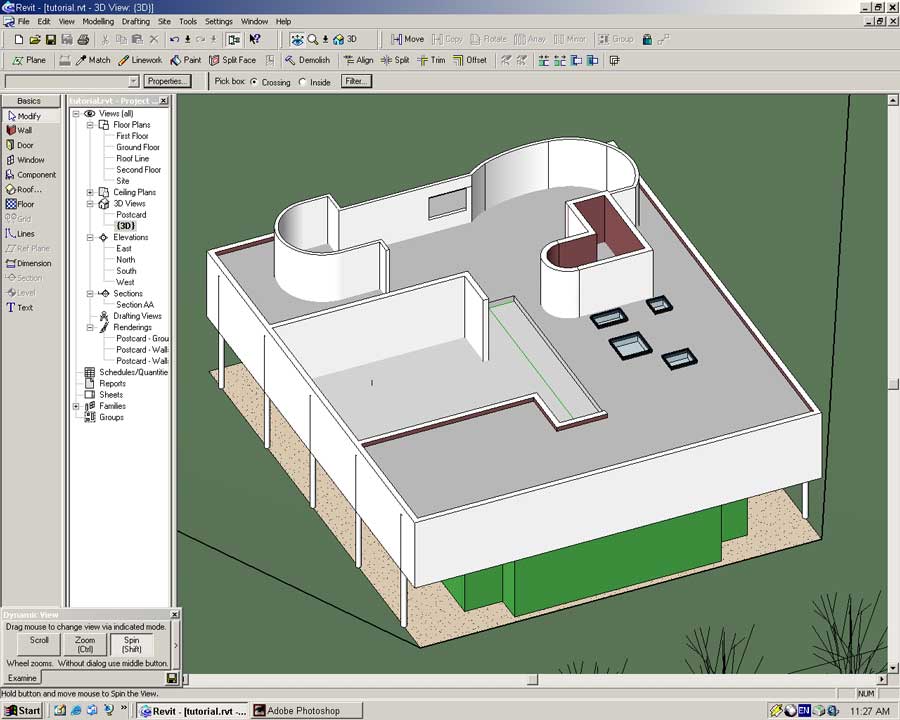Viewport: 900px width, 720px height.
Task: Select the Inside pick box option
Action: click(303, 82)
